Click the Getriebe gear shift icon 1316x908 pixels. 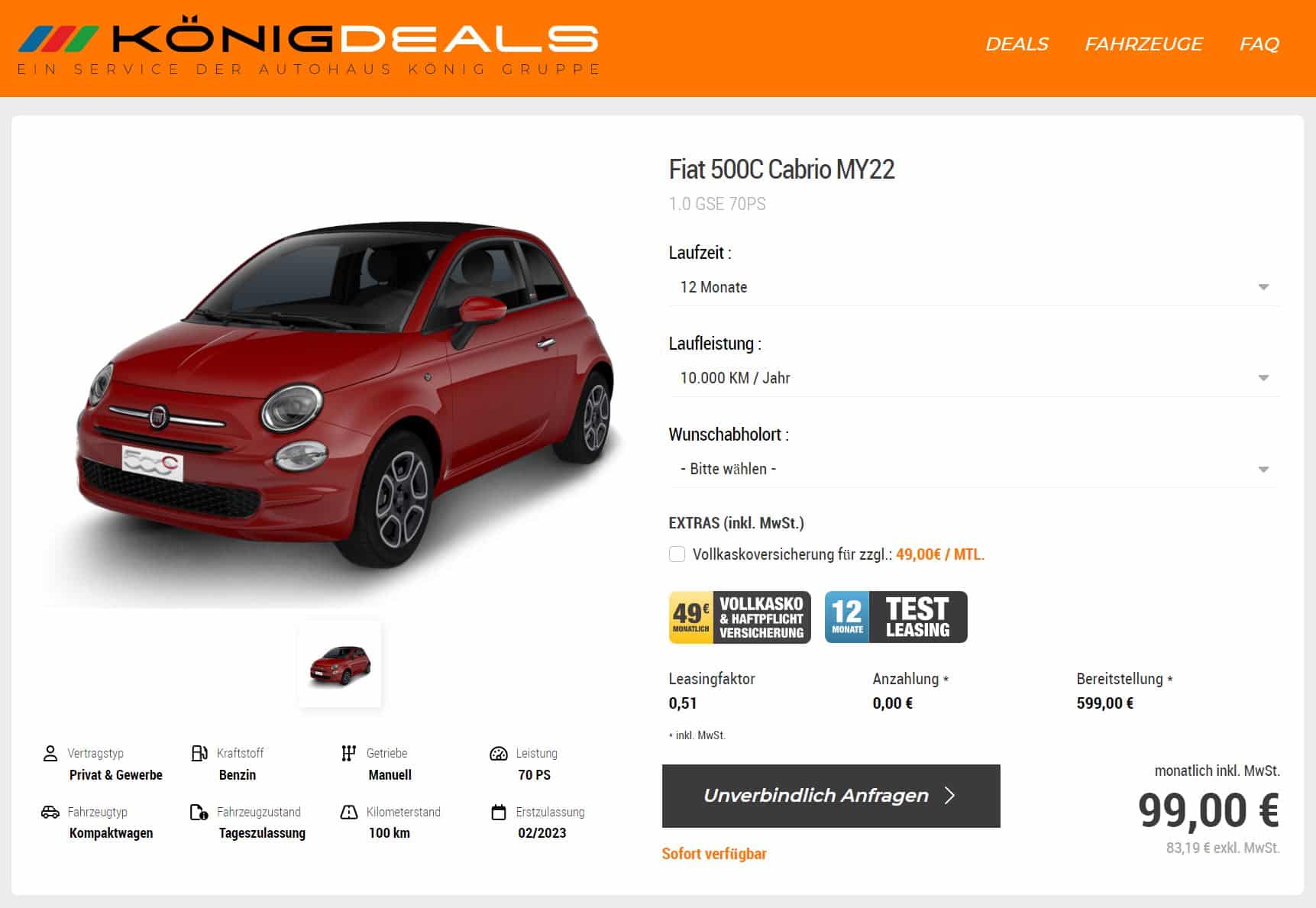[x=348, y=754]
